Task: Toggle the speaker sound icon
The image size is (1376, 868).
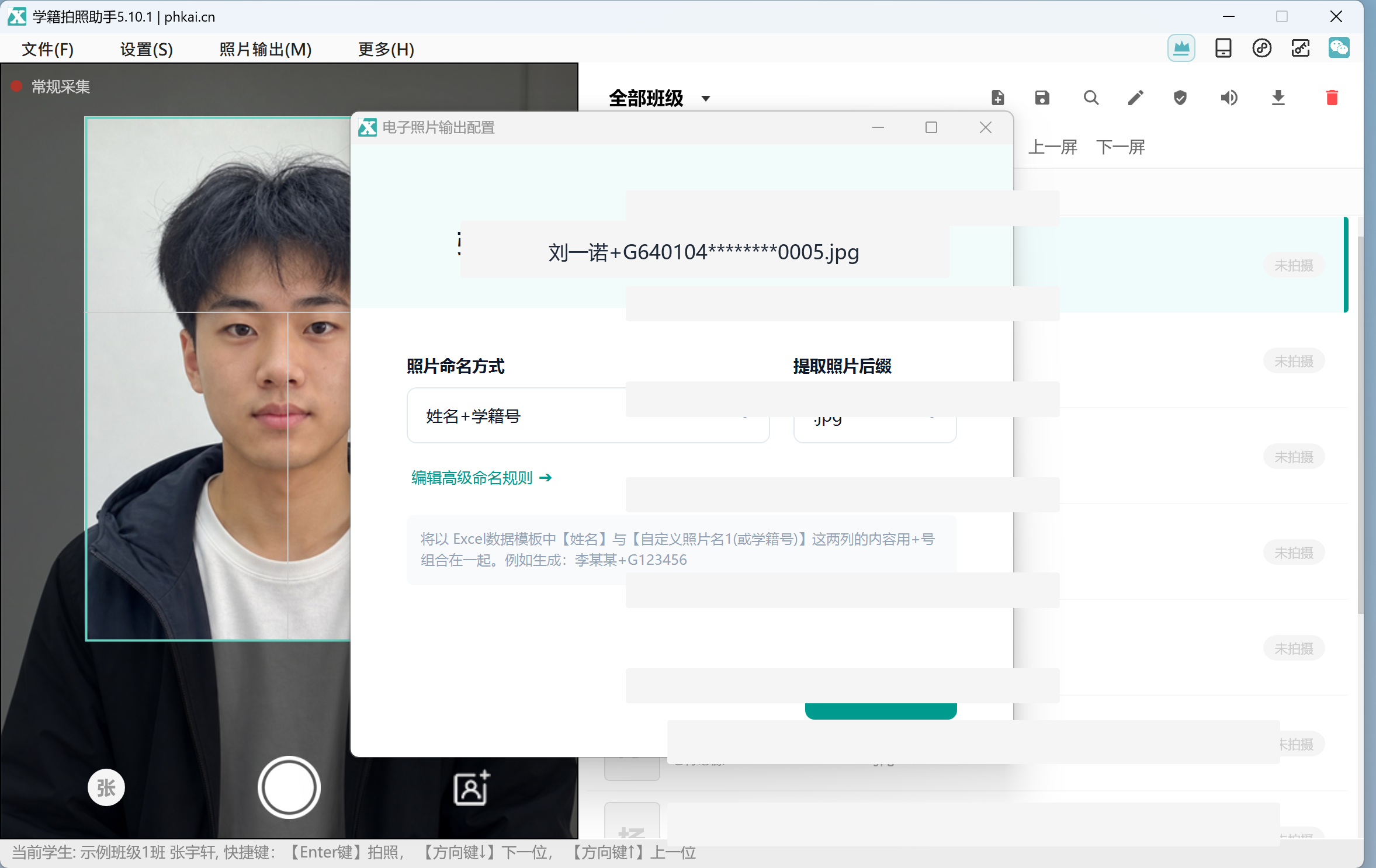Action: pyautogui.click(x=1229, y=98)
